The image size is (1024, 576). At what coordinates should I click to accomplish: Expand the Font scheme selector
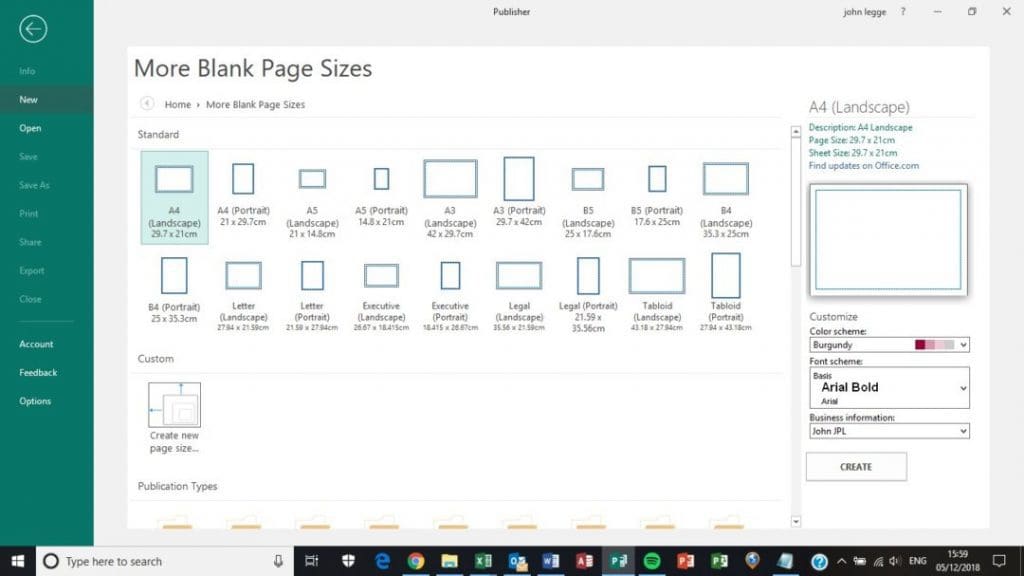[x=962, y=387]
